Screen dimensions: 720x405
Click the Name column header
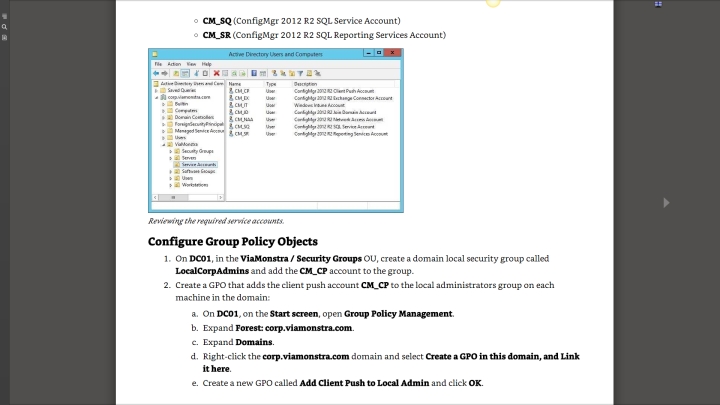pos(236,84)
